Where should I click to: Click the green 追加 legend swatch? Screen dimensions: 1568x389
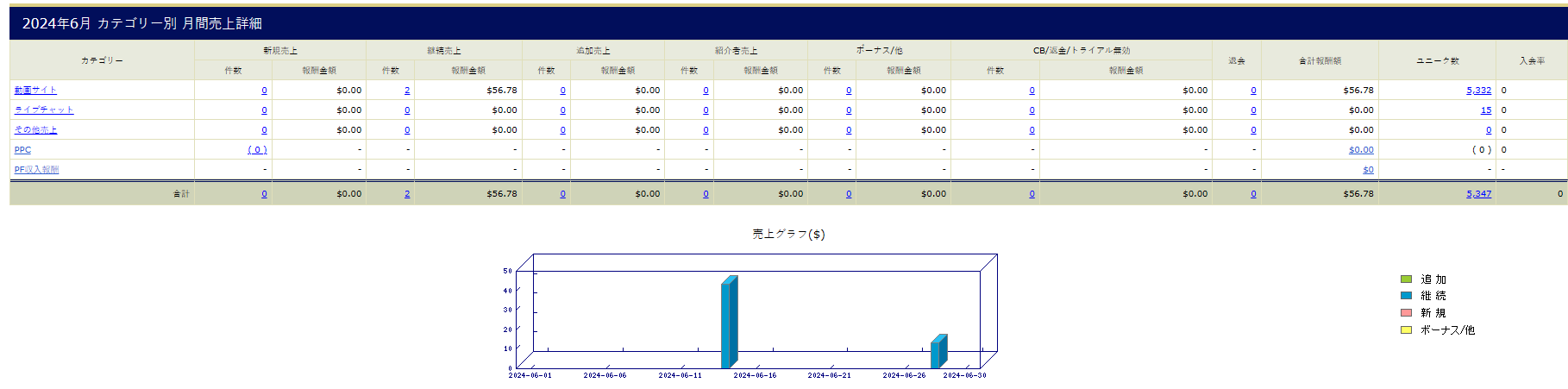point(1406,279)
